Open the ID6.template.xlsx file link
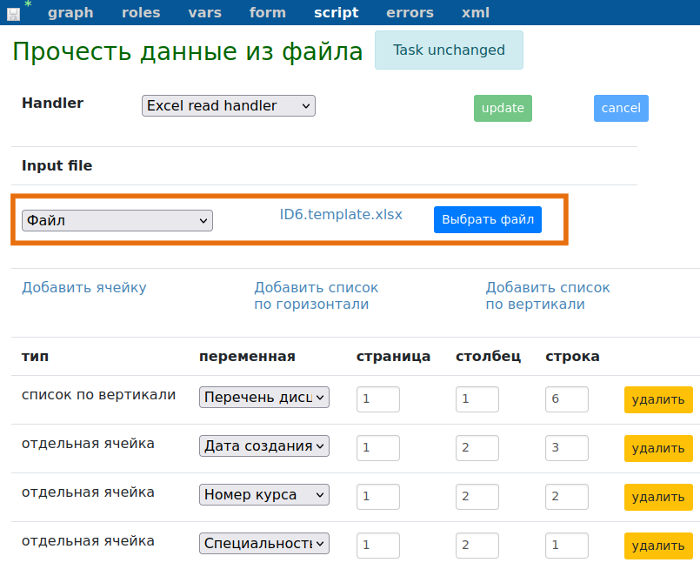This screenshot has height=576, width=700. tap(341, 214)
